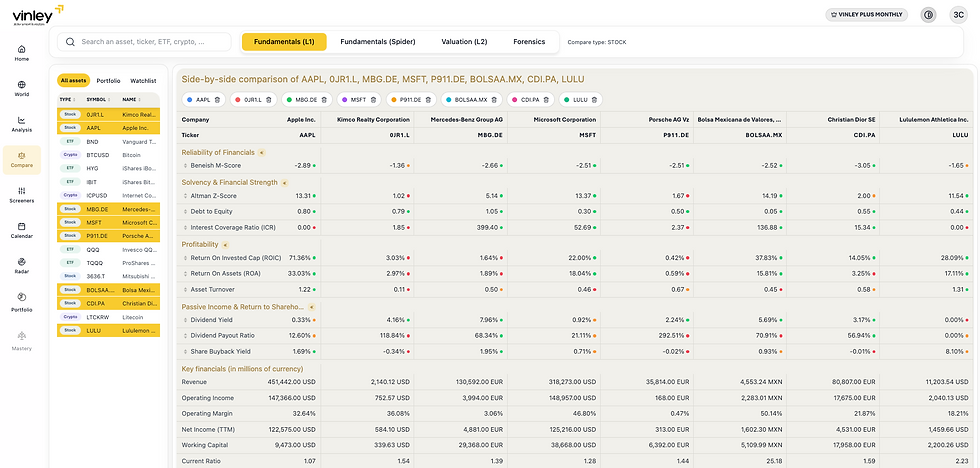Switch to Fundamentals (L1) tab
Screen dimensions: 980x468
tap(284, 42)
